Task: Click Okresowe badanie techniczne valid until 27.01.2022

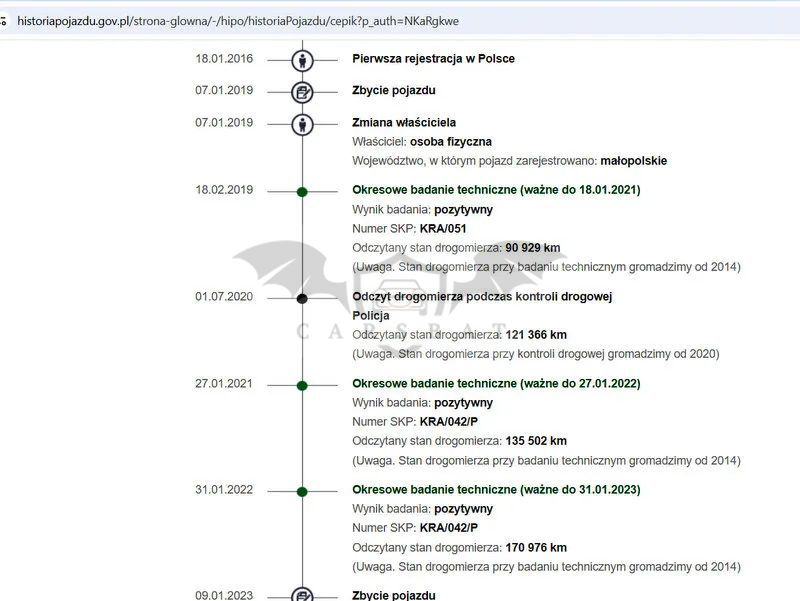Action: coord(496,384)
